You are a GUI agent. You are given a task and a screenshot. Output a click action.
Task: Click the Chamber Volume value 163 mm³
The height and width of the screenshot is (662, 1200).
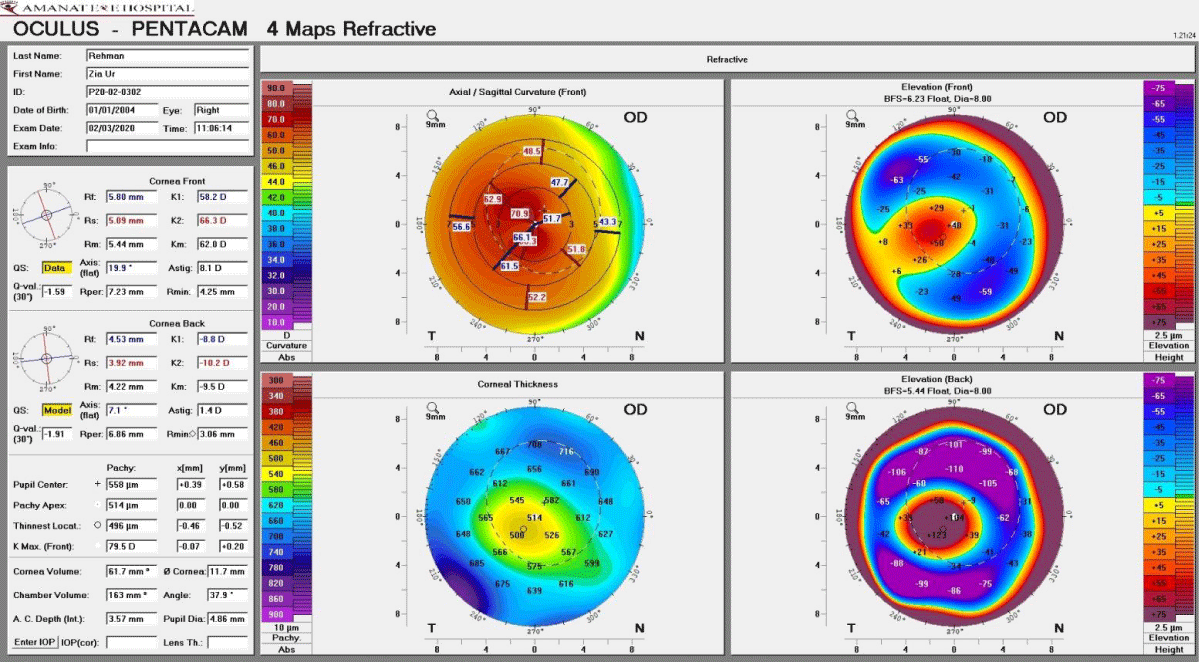pos(131,594)
